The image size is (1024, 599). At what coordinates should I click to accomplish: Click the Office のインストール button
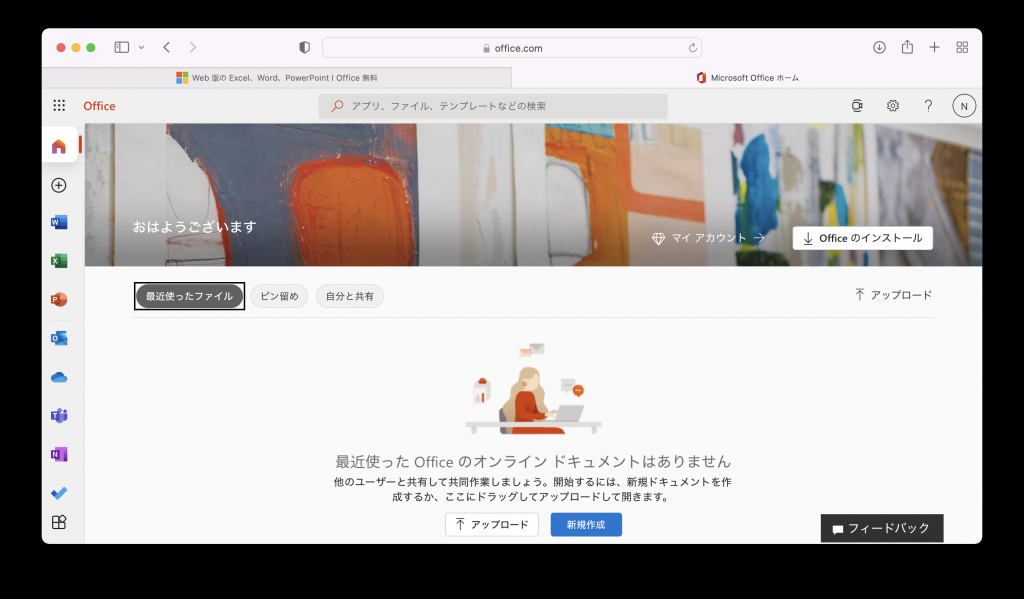[x=862, y=238]
